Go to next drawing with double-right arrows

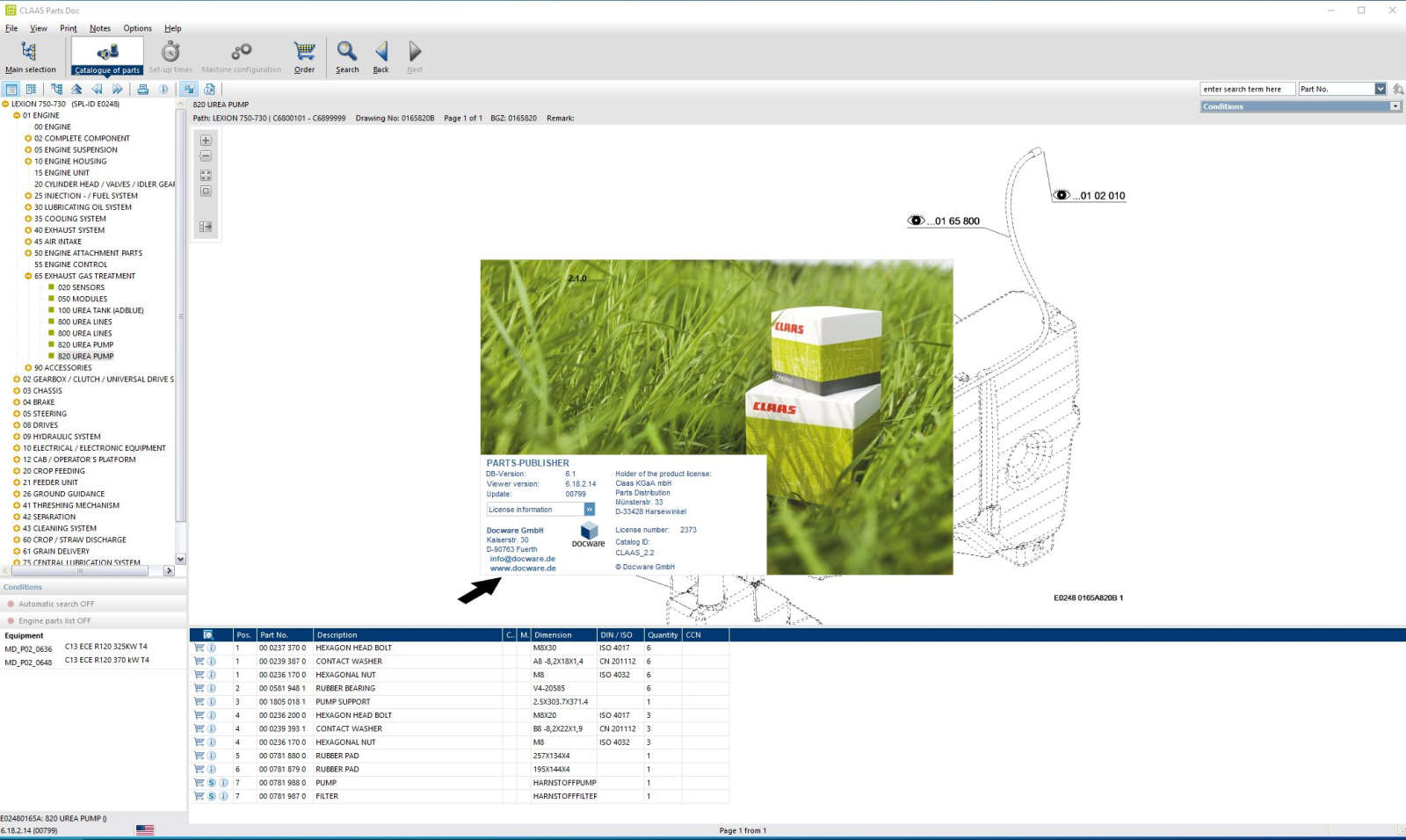coord(117,89)
